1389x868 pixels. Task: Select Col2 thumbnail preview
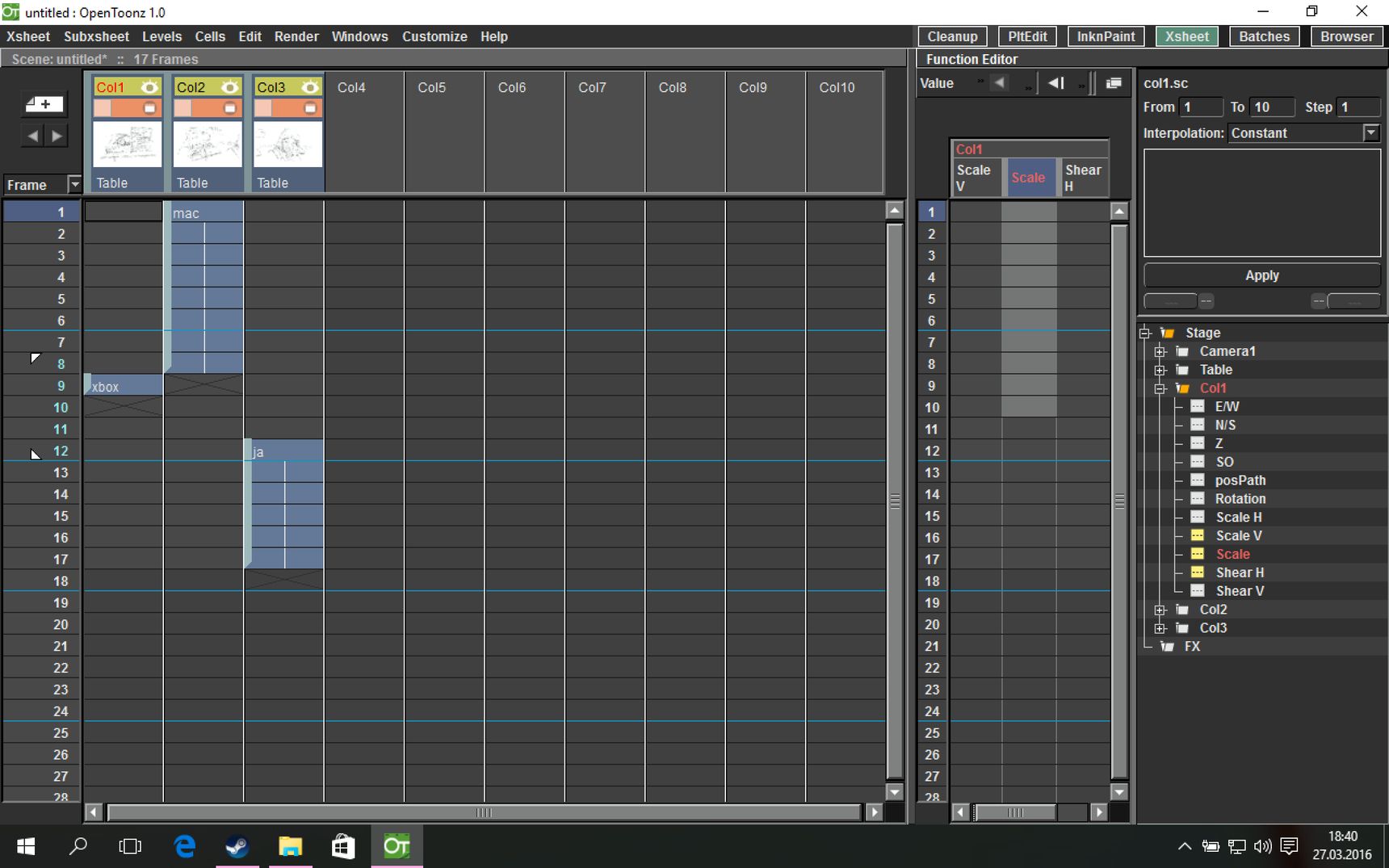[208, 145]
